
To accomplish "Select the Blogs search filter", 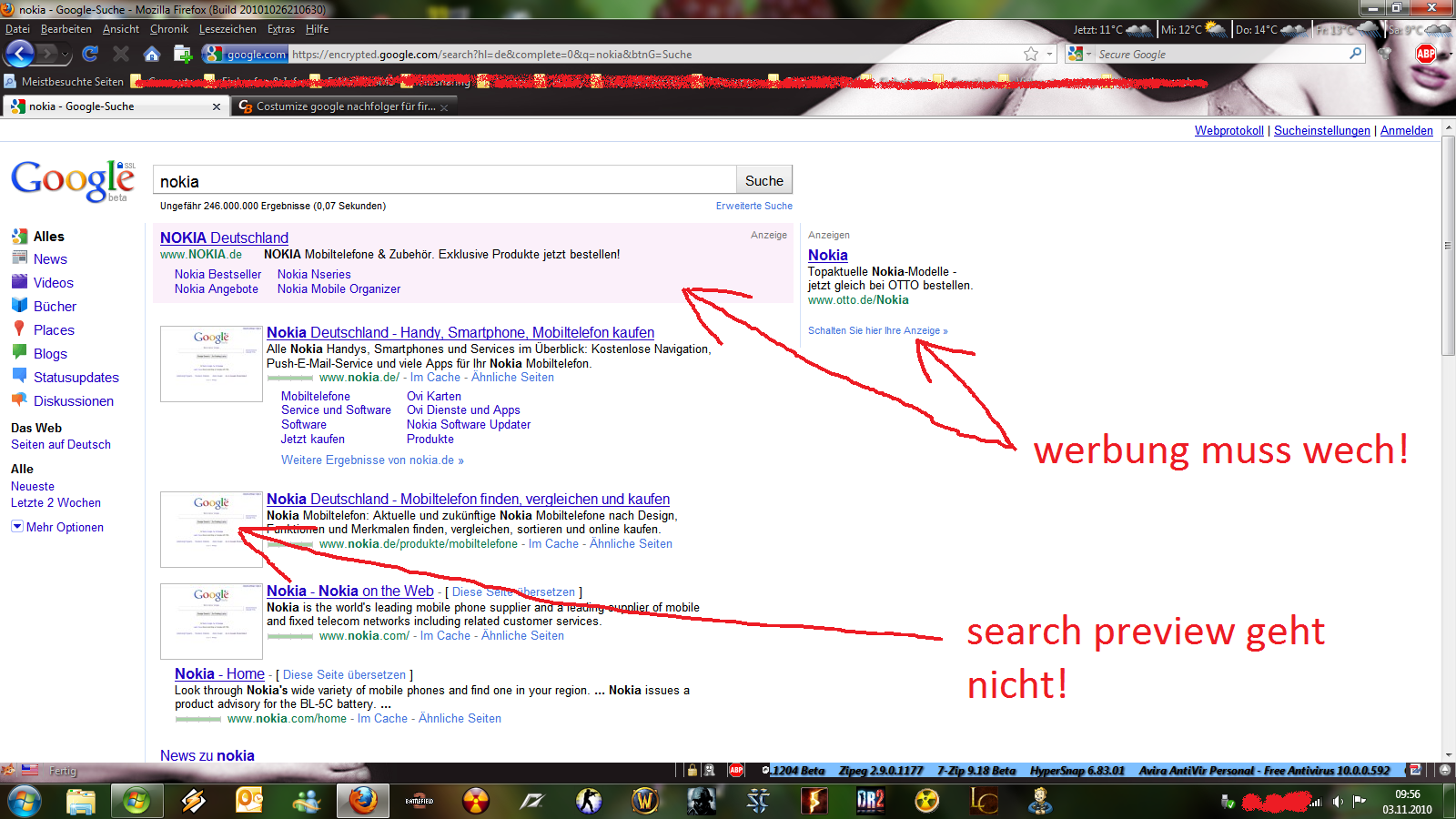I will click(x=50, y=354).
